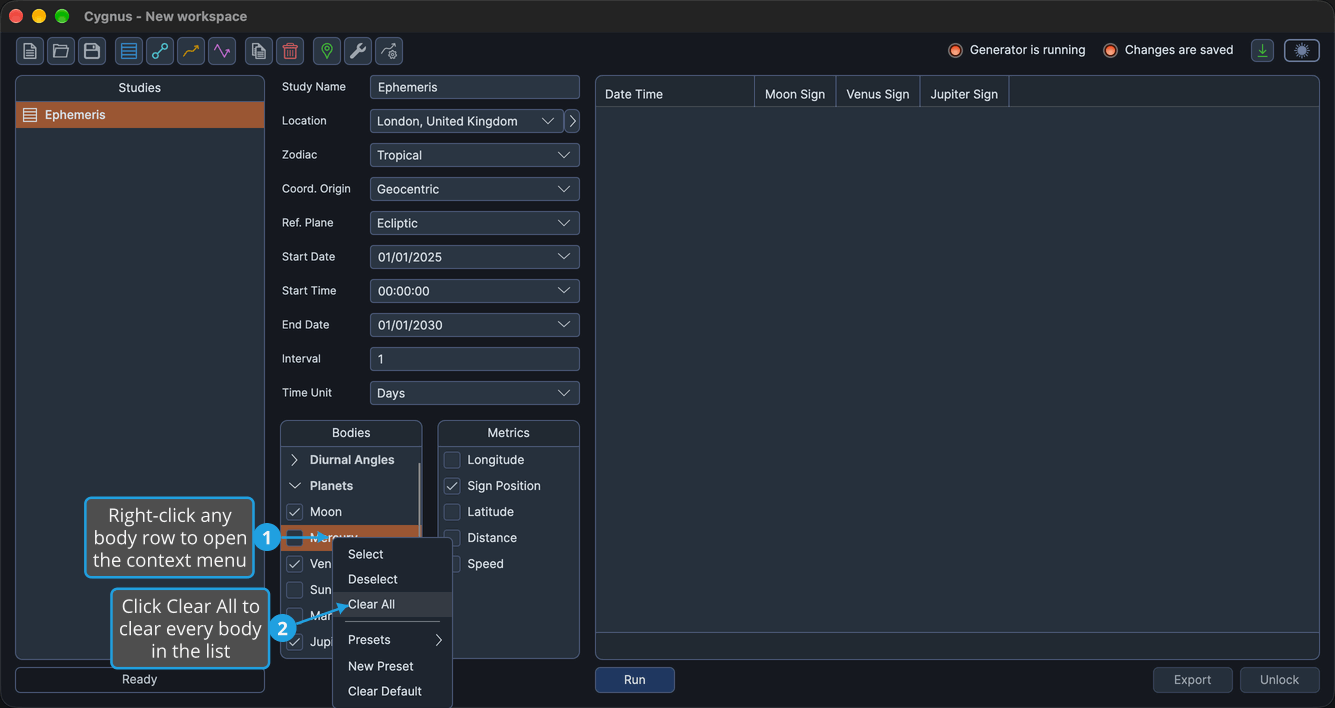Open a workspace from folder icon
1335x708 pixels.
(x=61, y=51)
